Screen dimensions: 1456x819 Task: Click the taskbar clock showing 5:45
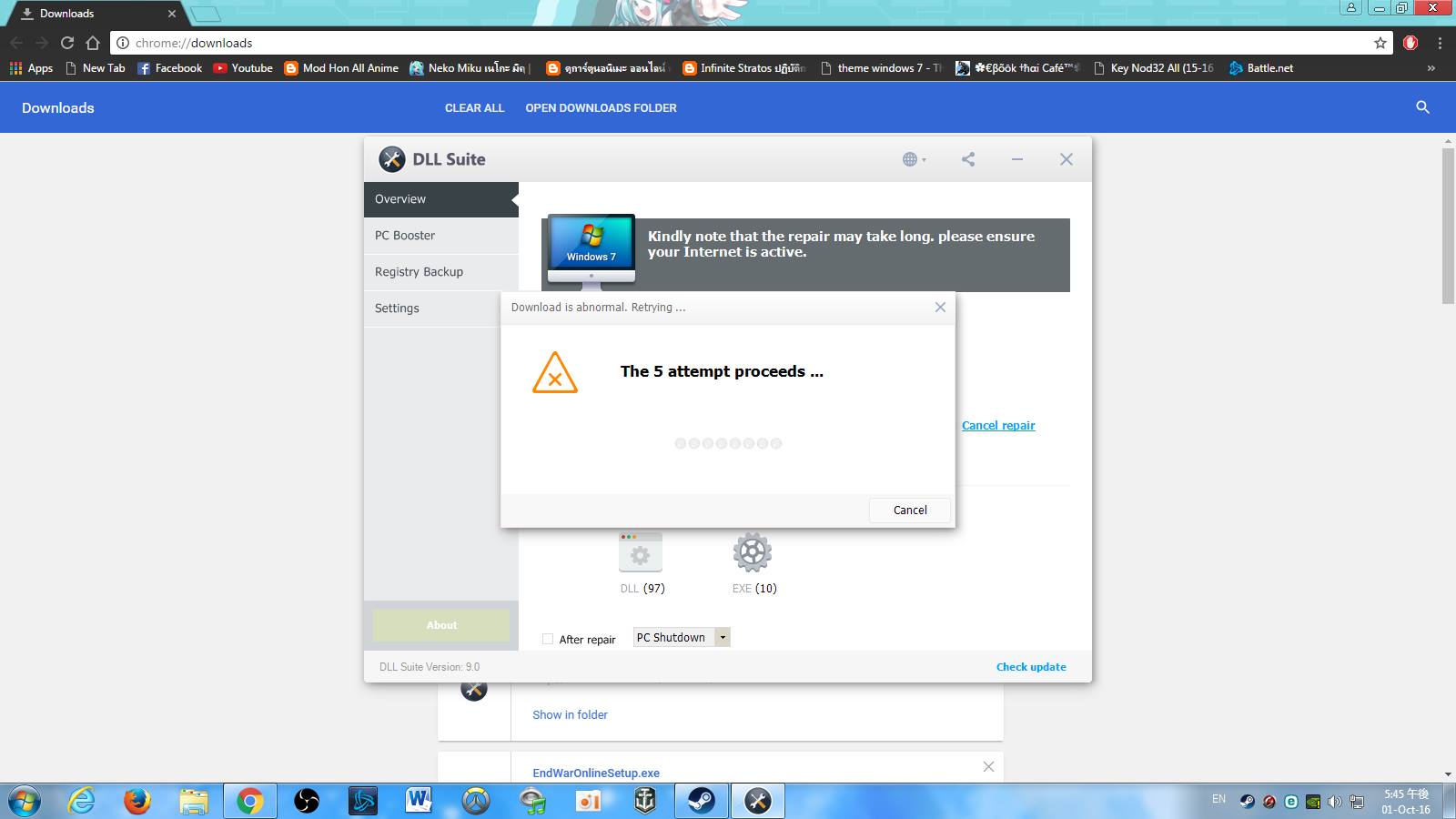[x=1406, y=802]
